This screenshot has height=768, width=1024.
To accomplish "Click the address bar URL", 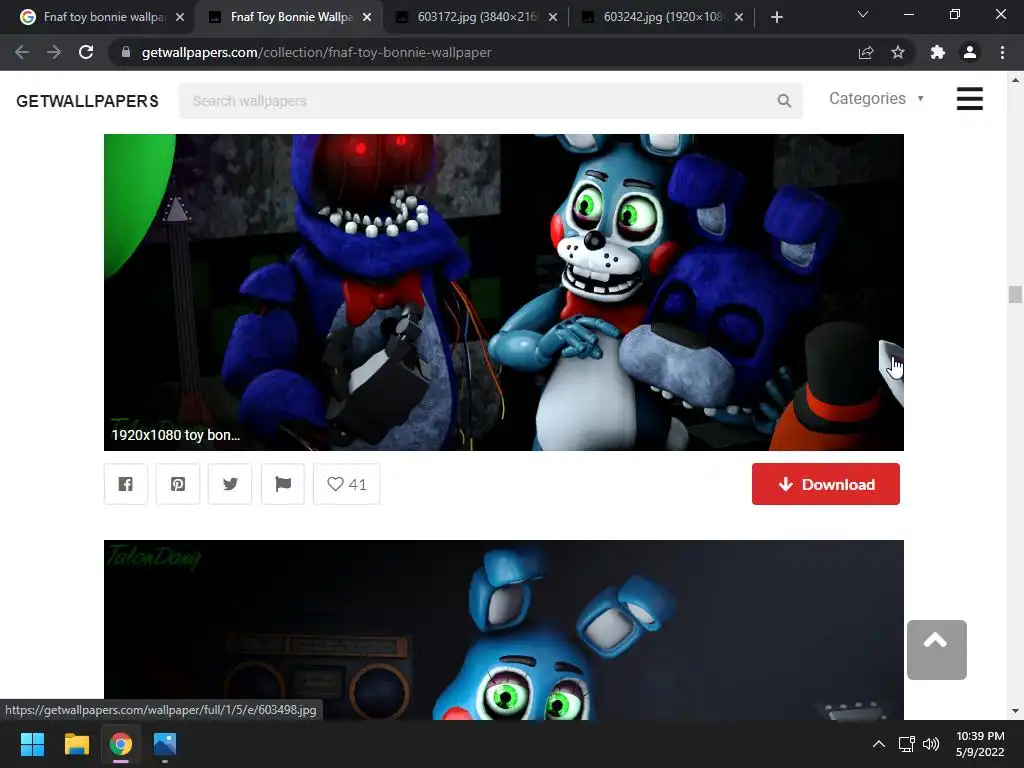I will (317, 52).
